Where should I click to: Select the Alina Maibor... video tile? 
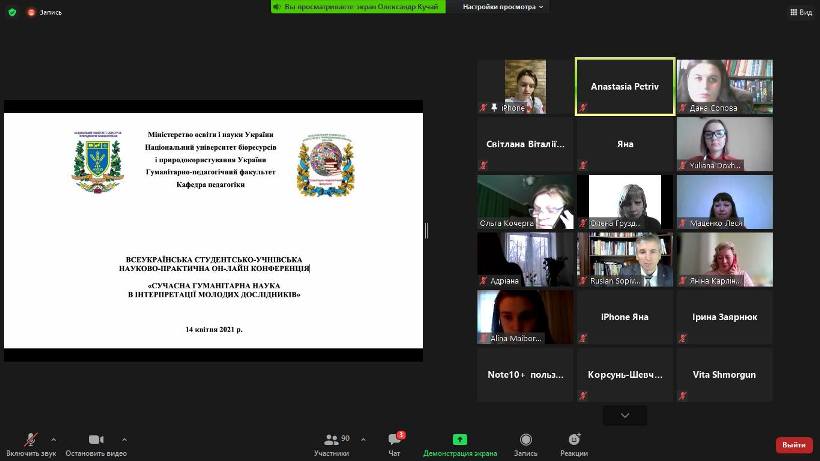525,317
